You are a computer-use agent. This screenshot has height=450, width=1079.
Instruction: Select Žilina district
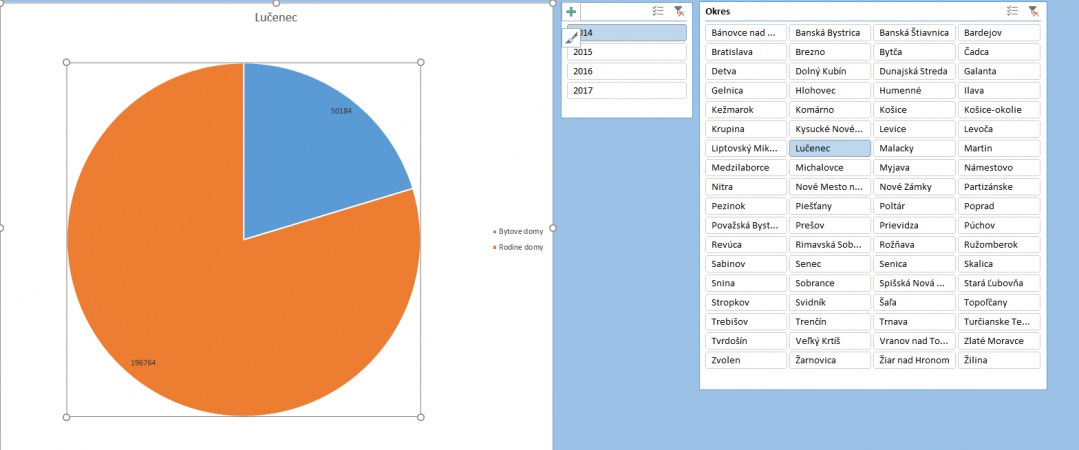998,360
